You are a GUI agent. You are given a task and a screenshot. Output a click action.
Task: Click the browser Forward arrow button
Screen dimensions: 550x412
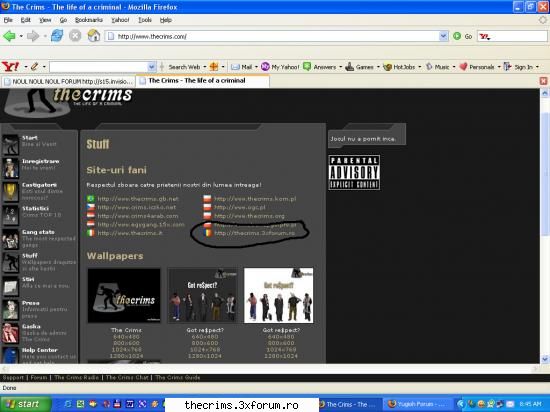(x=33, y=36)
